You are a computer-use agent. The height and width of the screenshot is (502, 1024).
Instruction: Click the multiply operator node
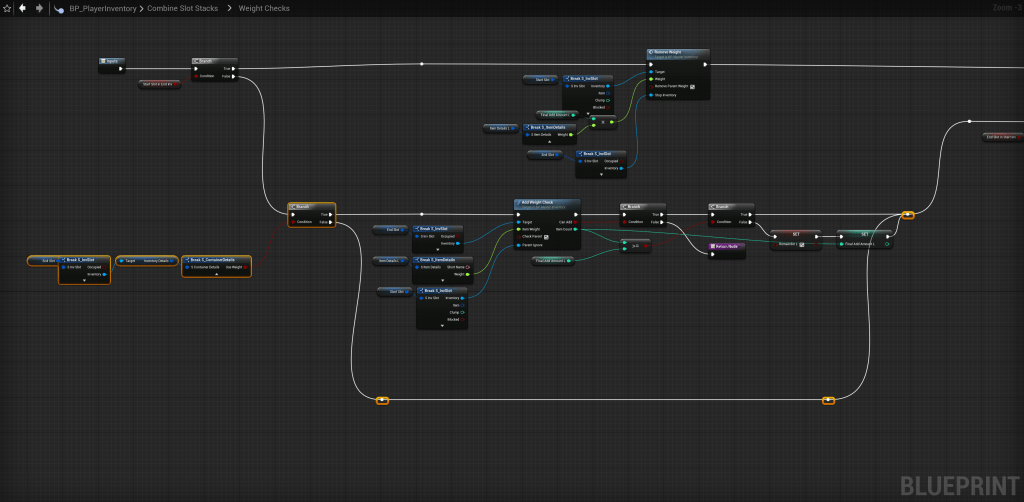click(604, 123)
